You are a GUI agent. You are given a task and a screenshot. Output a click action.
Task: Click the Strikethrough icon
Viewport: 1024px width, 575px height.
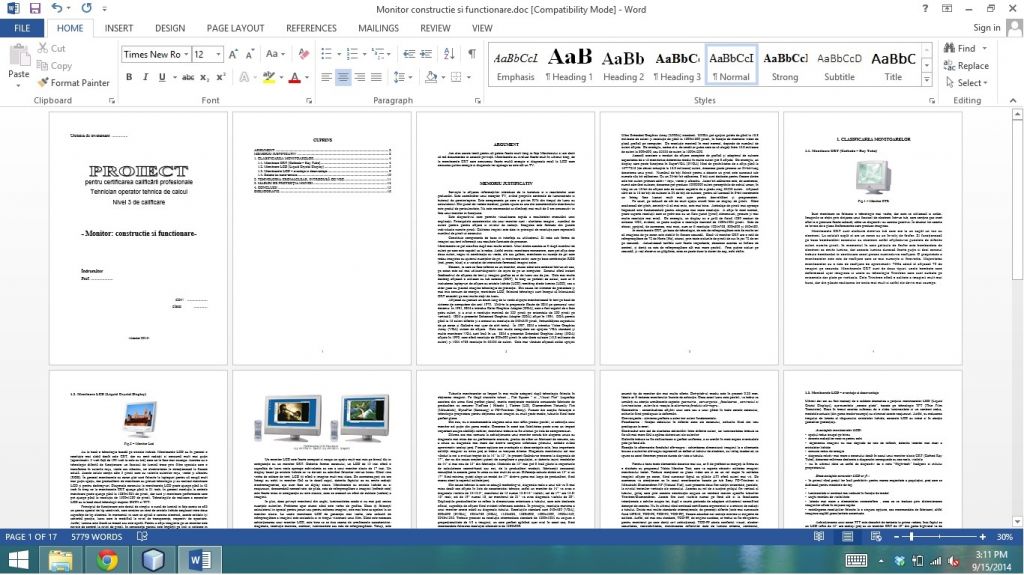pyautogui.click(x=187, y=78)
